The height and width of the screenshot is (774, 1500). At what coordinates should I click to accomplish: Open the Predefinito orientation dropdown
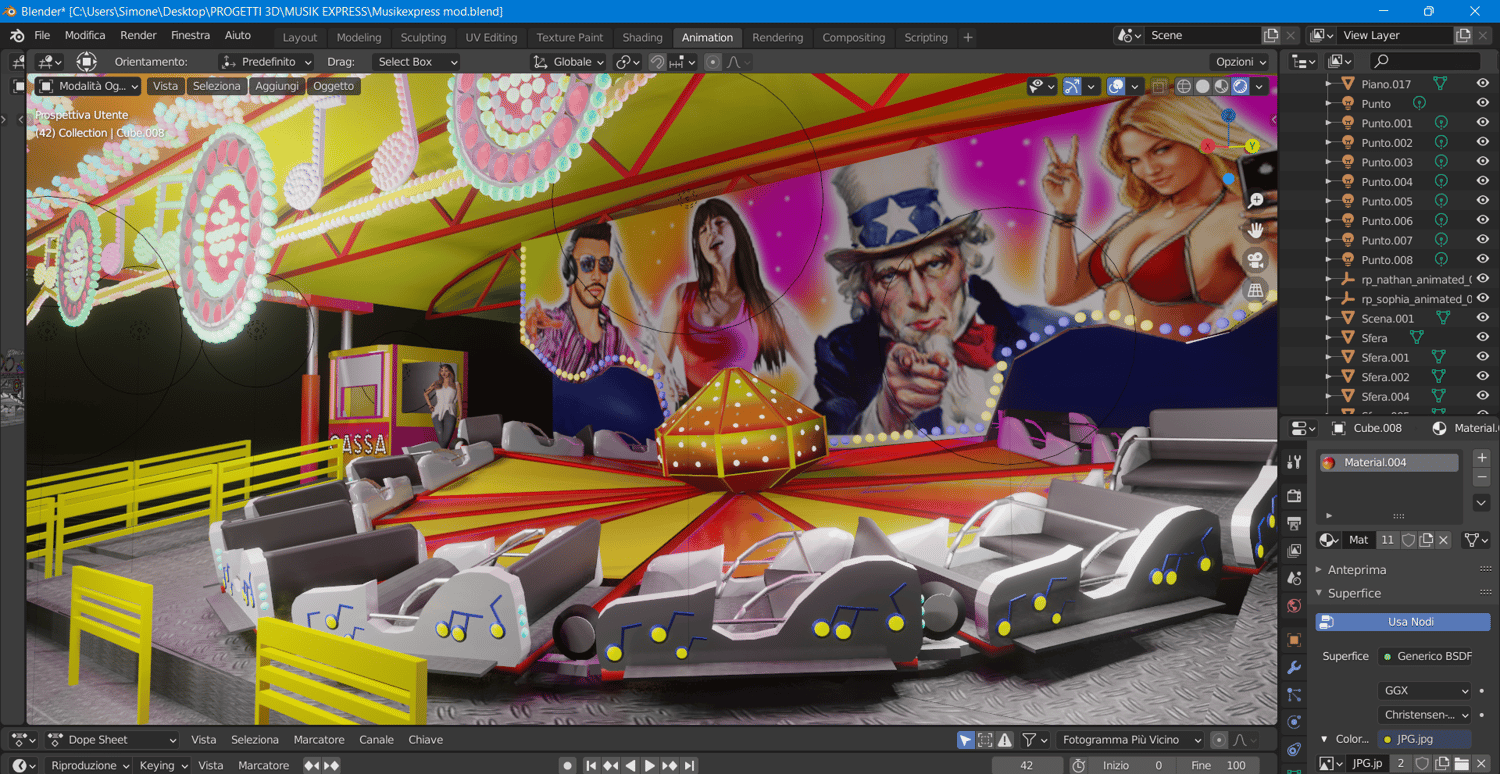click(266, 62)
